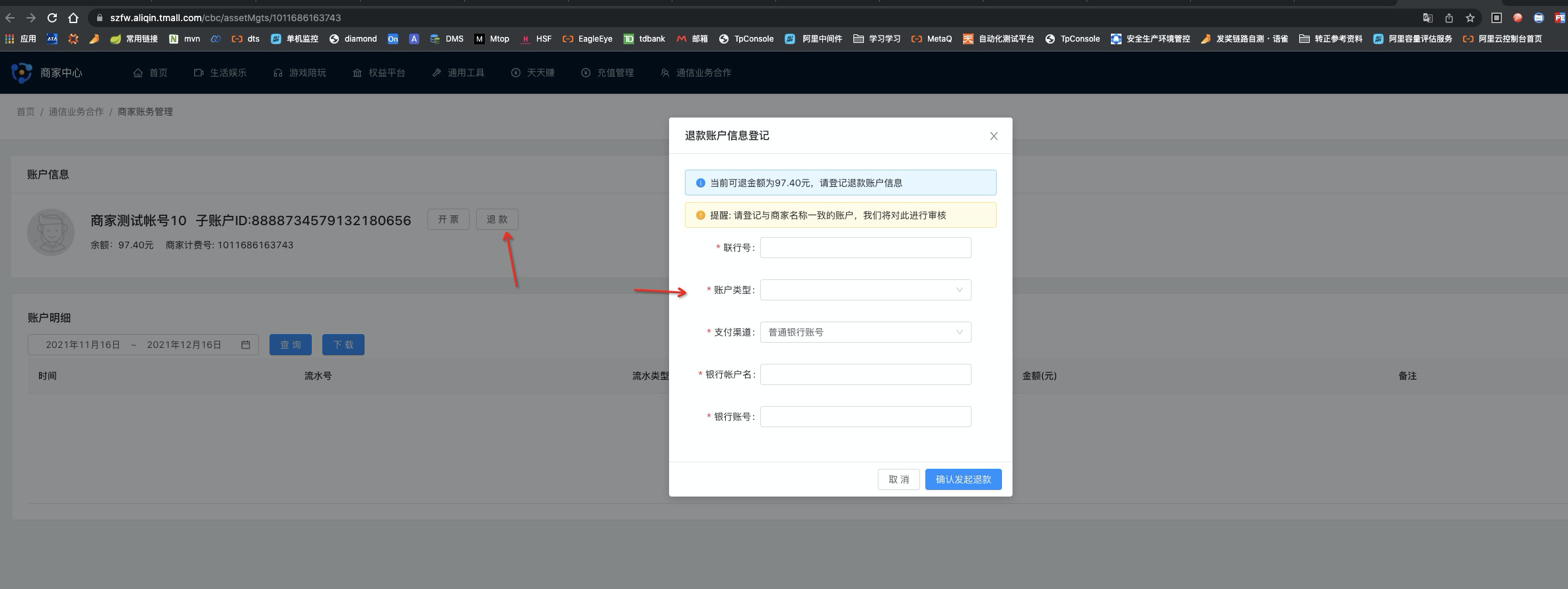Click the 取消 cancel button
This screenshot has width=1568, height=589.
click(899, 479)
